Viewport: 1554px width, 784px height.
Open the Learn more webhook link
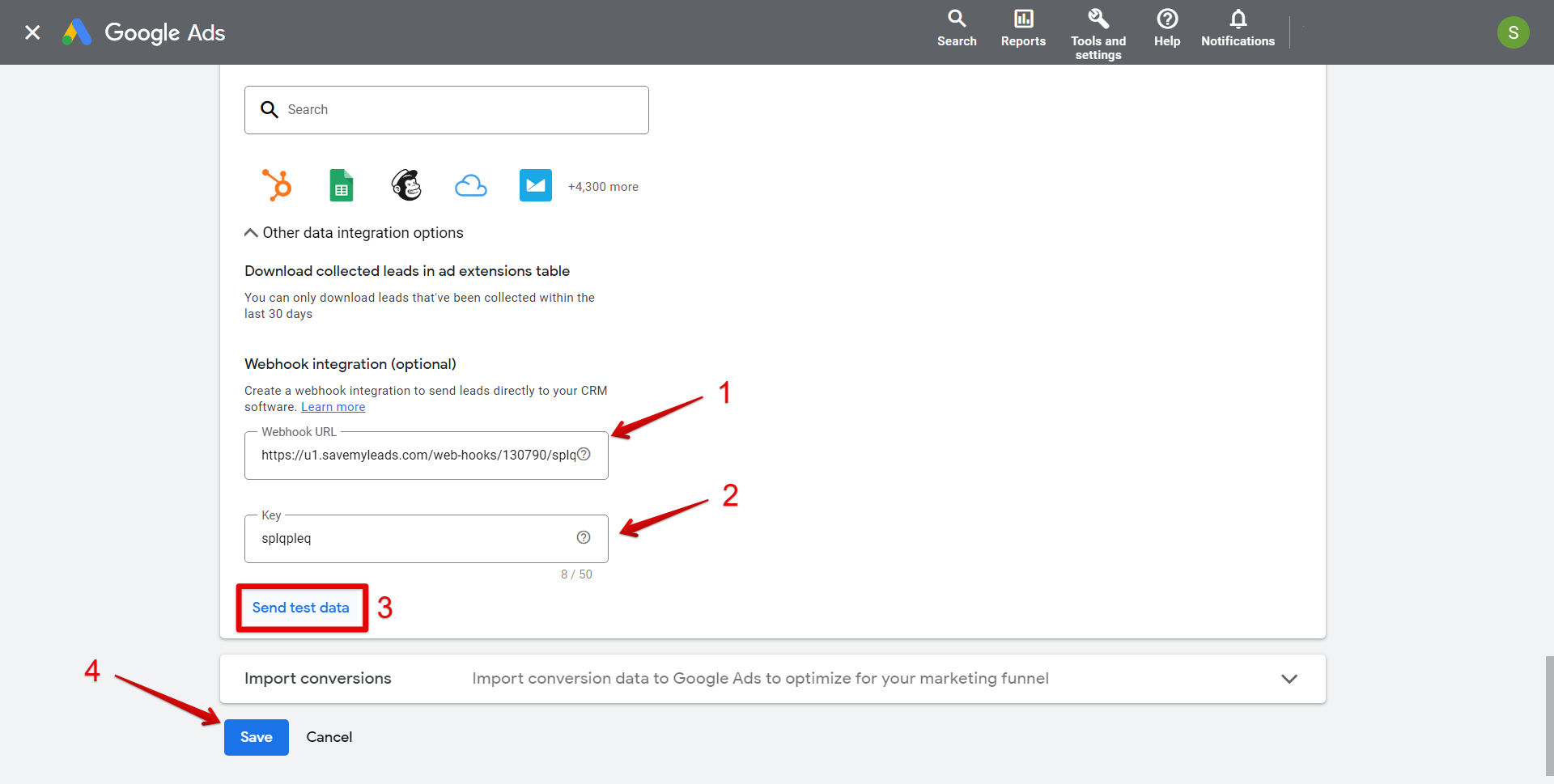pos(333,407)
